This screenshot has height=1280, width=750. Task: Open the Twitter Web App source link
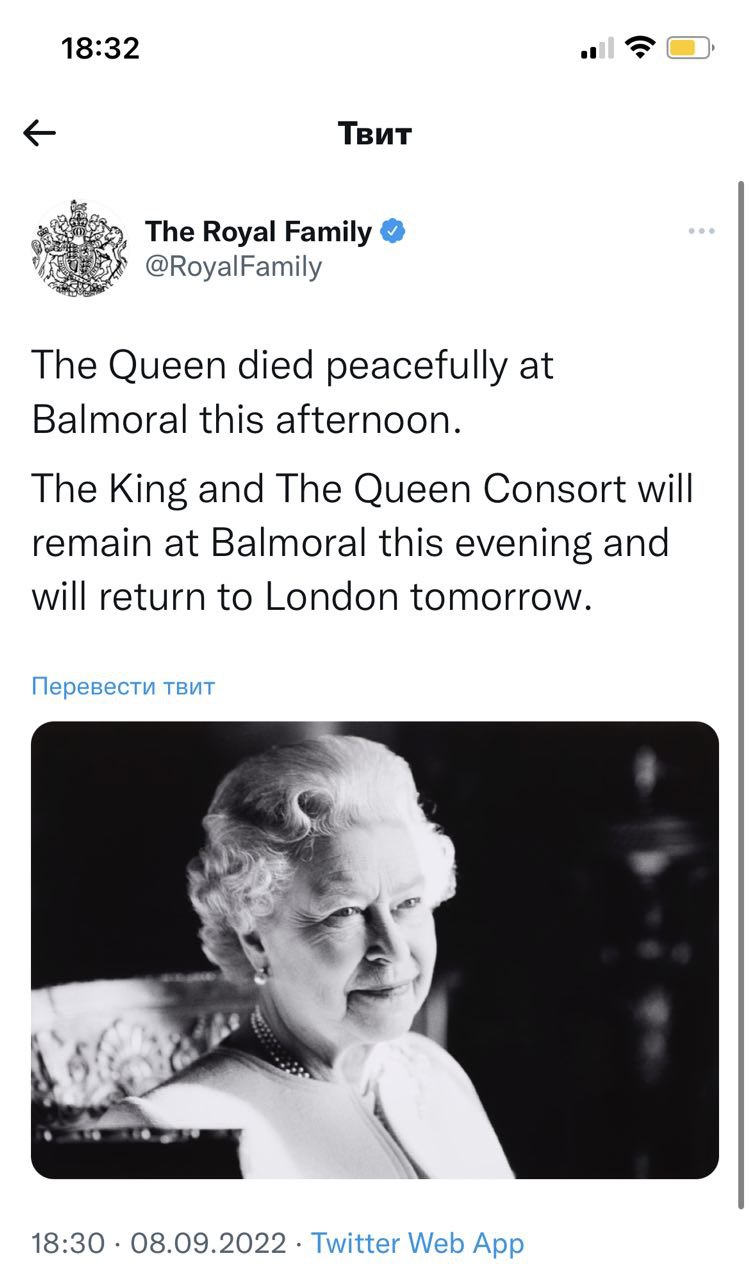coord(417,1244)
